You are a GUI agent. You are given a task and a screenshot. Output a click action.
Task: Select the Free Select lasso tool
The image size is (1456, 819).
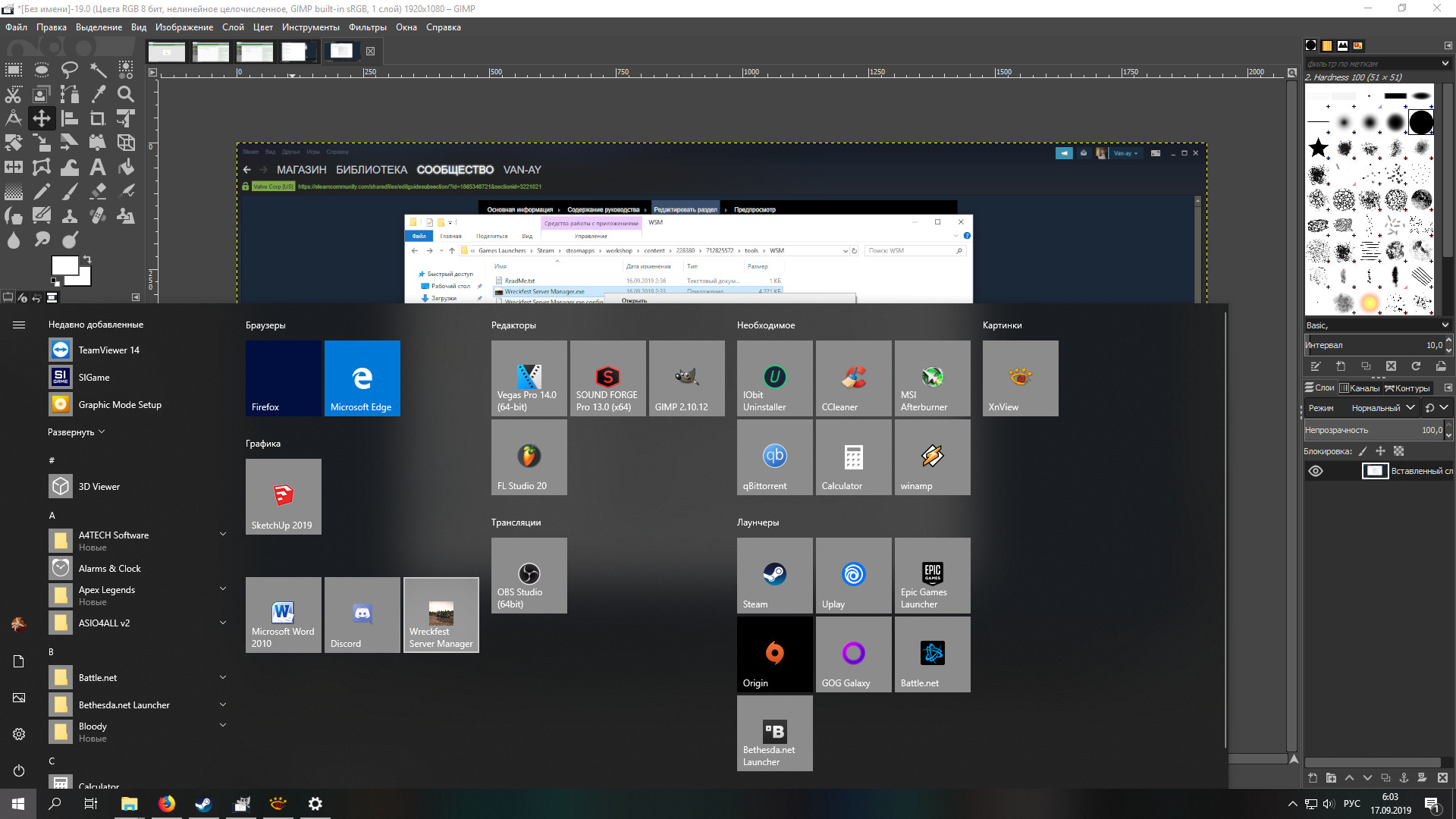70,70
